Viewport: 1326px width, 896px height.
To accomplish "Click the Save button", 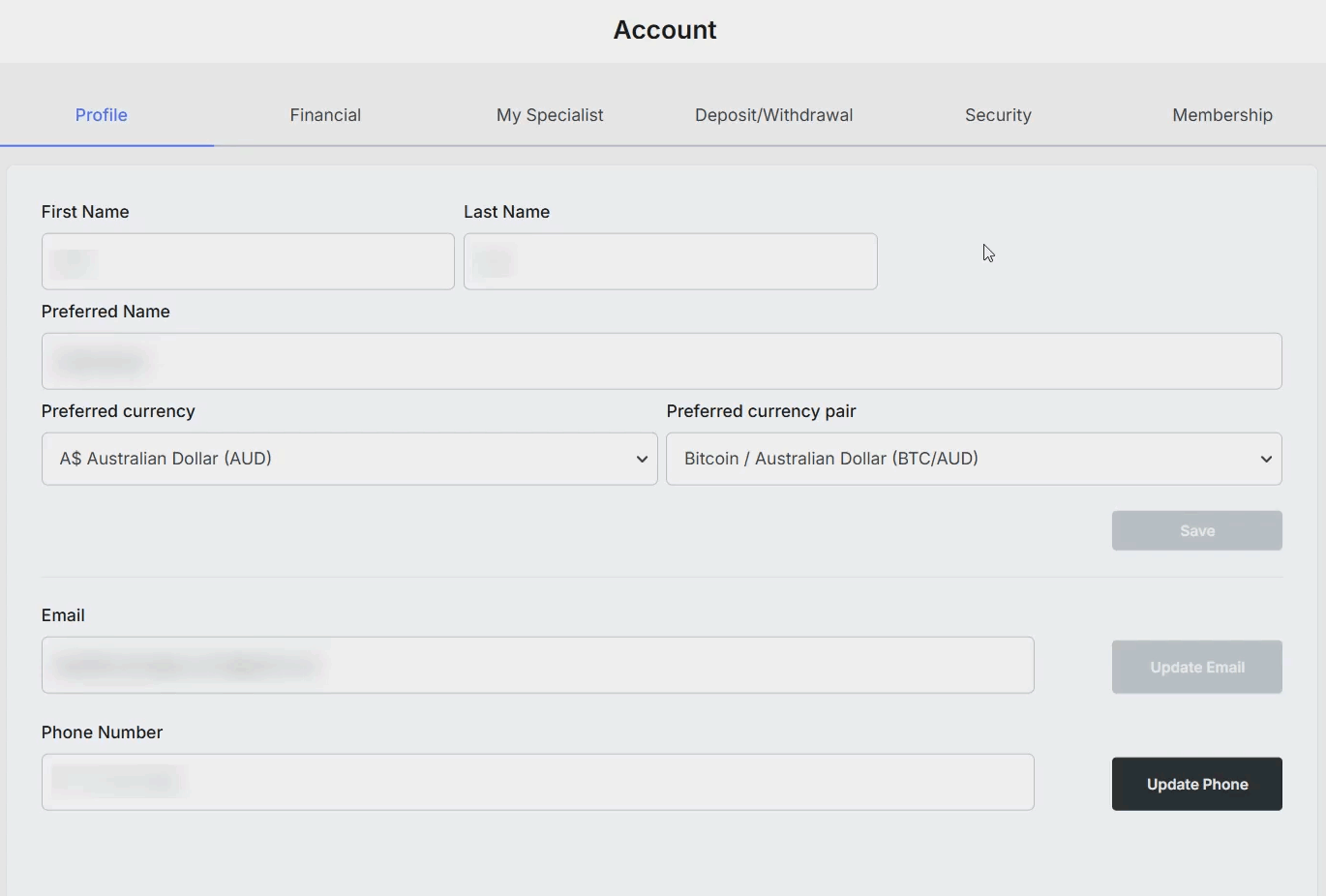I will [x=1197, y=530].
